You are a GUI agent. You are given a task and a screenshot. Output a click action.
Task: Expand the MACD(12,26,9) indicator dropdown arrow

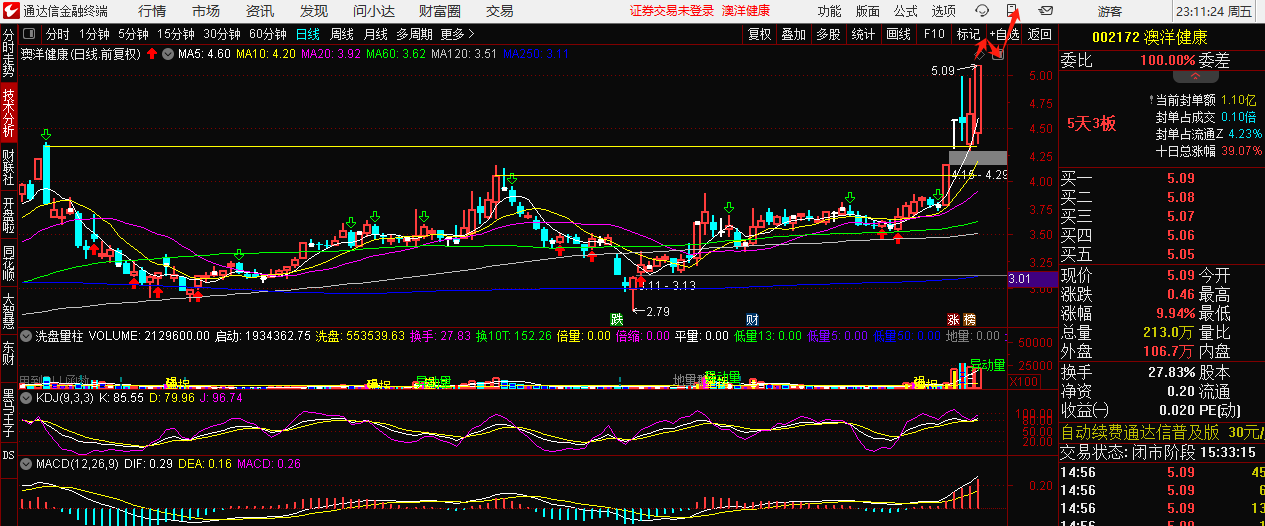pyautogui.click(x=27, y=464)
